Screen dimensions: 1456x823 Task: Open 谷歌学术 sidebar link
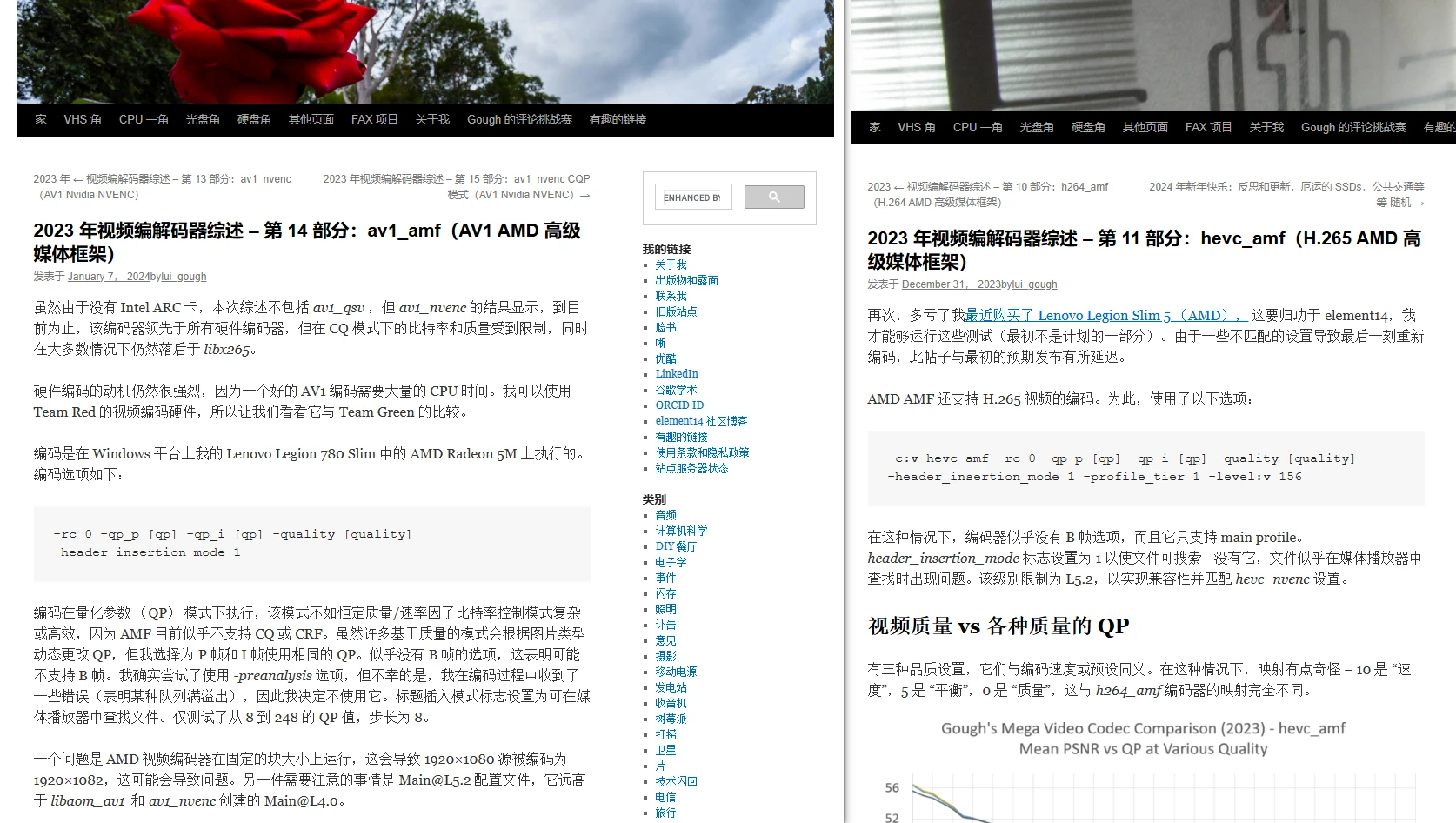[x=676, y=390]
